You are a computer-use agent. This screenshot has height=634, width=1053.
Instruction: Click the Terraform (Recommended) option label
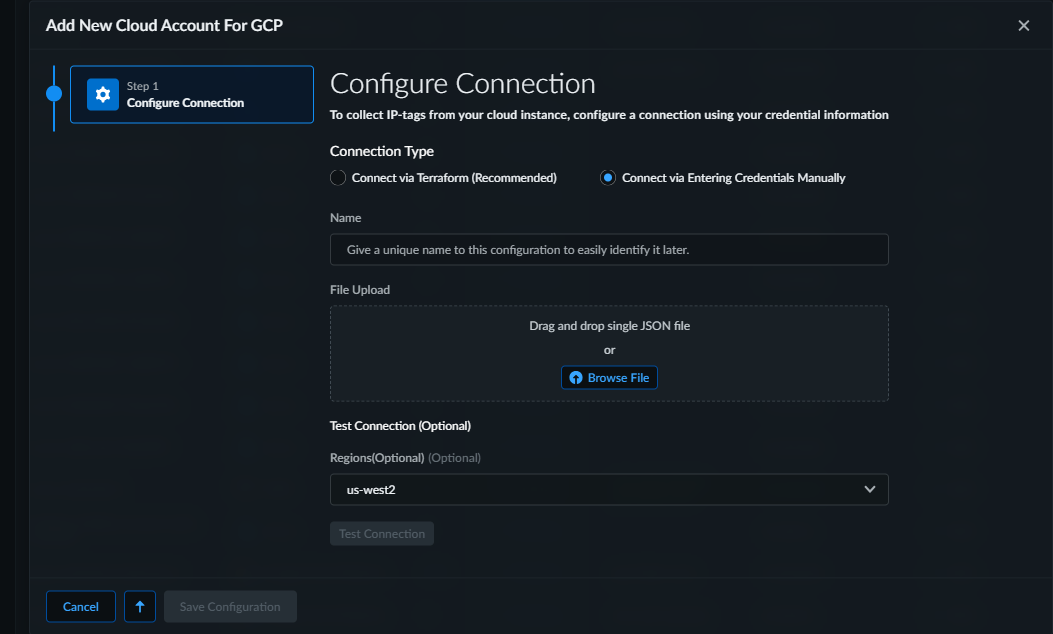pos(454,178)
